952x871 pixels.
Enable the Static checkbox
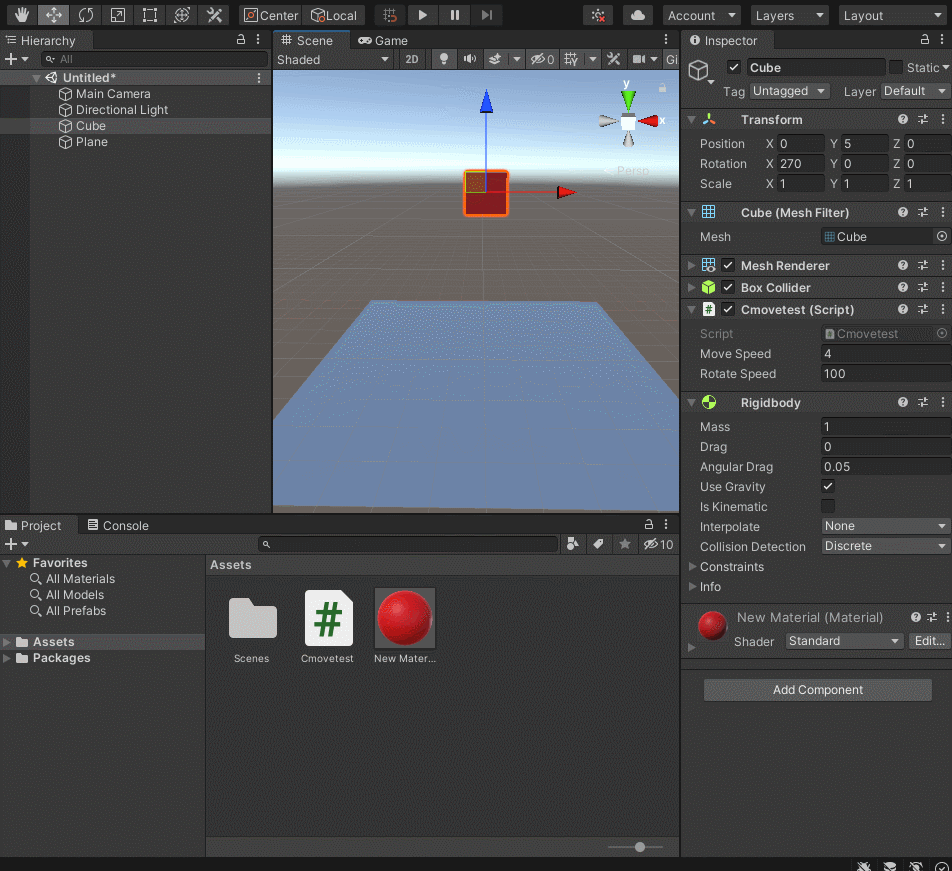pyautogui.click(x=896, y=67)
